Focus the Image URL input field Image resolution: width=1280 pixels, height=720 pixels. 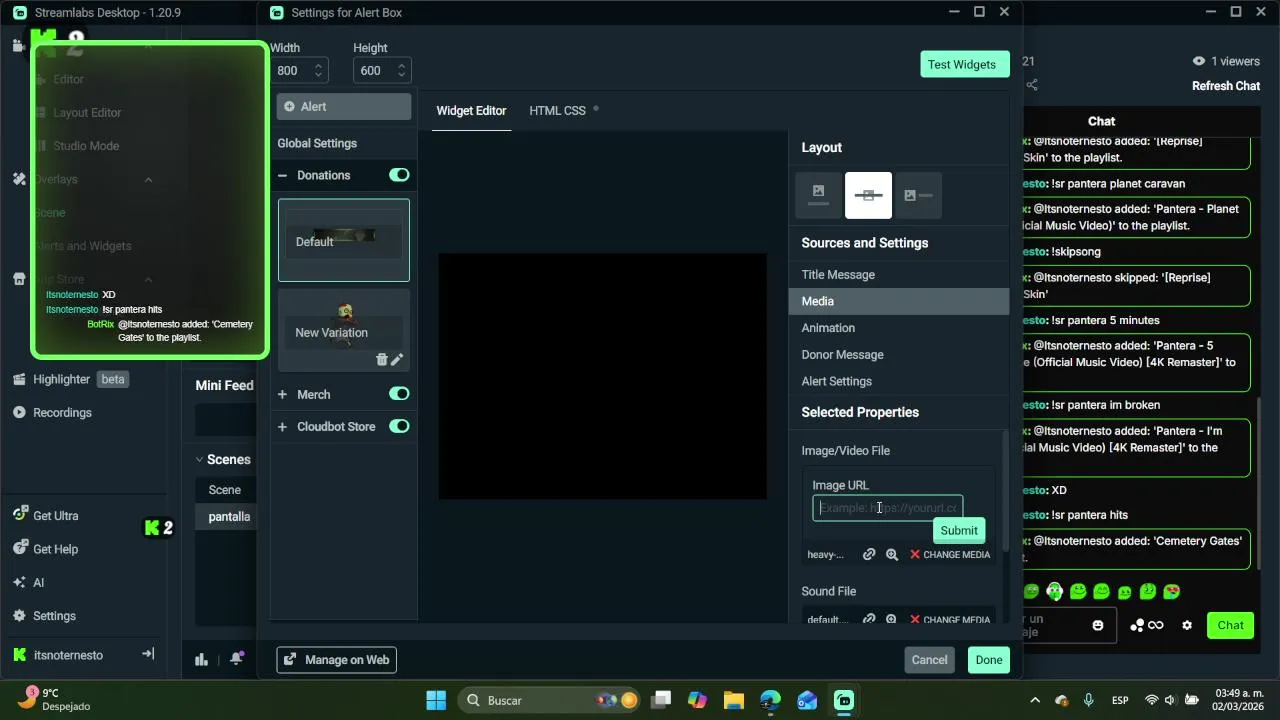[x=888, y=508]
